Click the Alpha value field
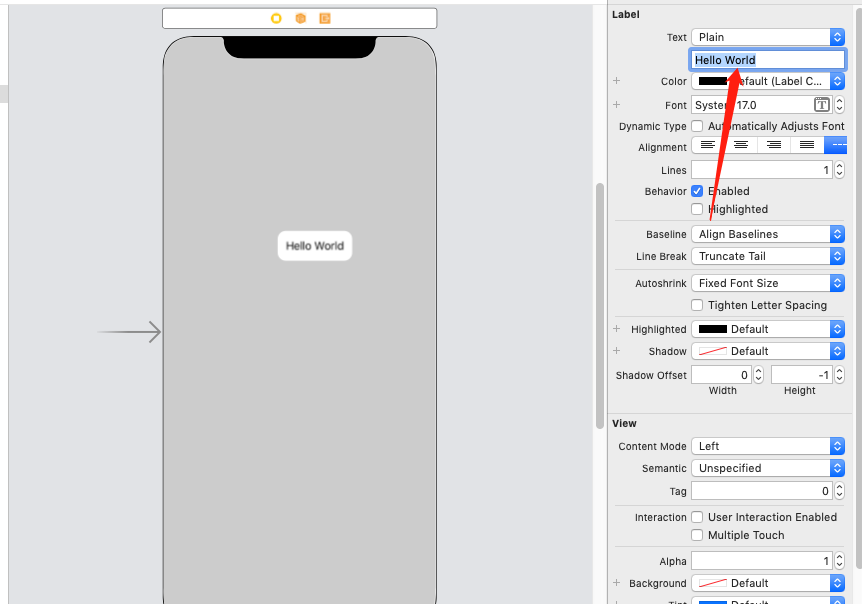The height and width of the screenshot is (604, 862). click(x=762, y=561)
